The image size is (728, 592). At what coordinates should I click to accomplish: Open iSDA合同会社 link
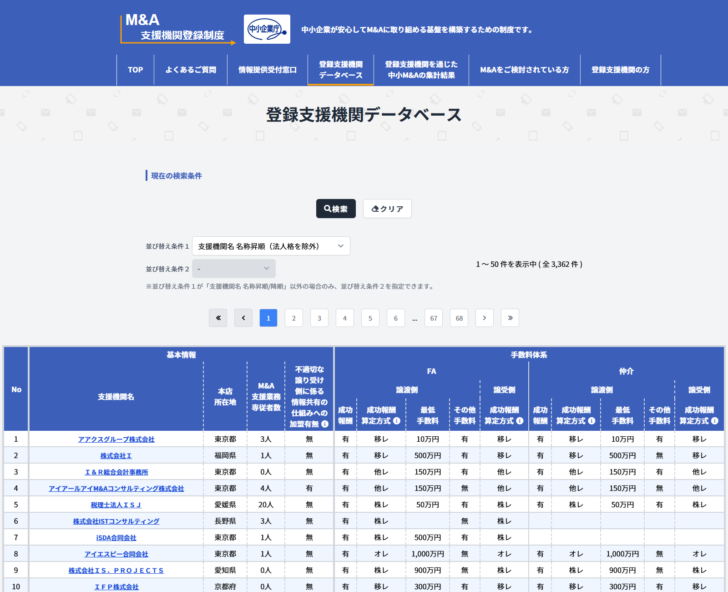pyautogui.click(x=116, y=538)
